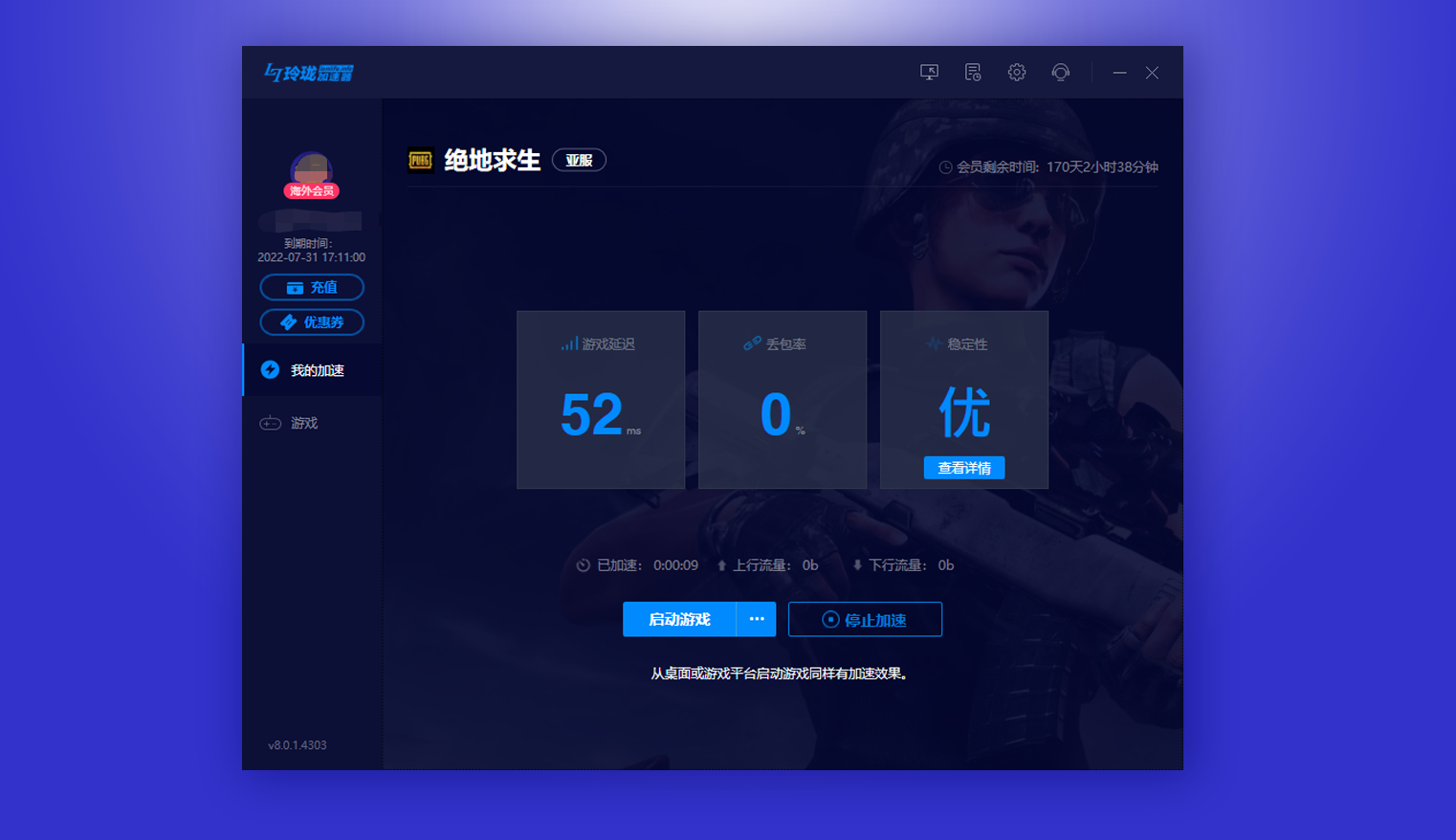Image resolution: width=1456 pixels, height=840 pixels.
Task: Minimize the accelerator window
Action: click(x=1119, y=73)
